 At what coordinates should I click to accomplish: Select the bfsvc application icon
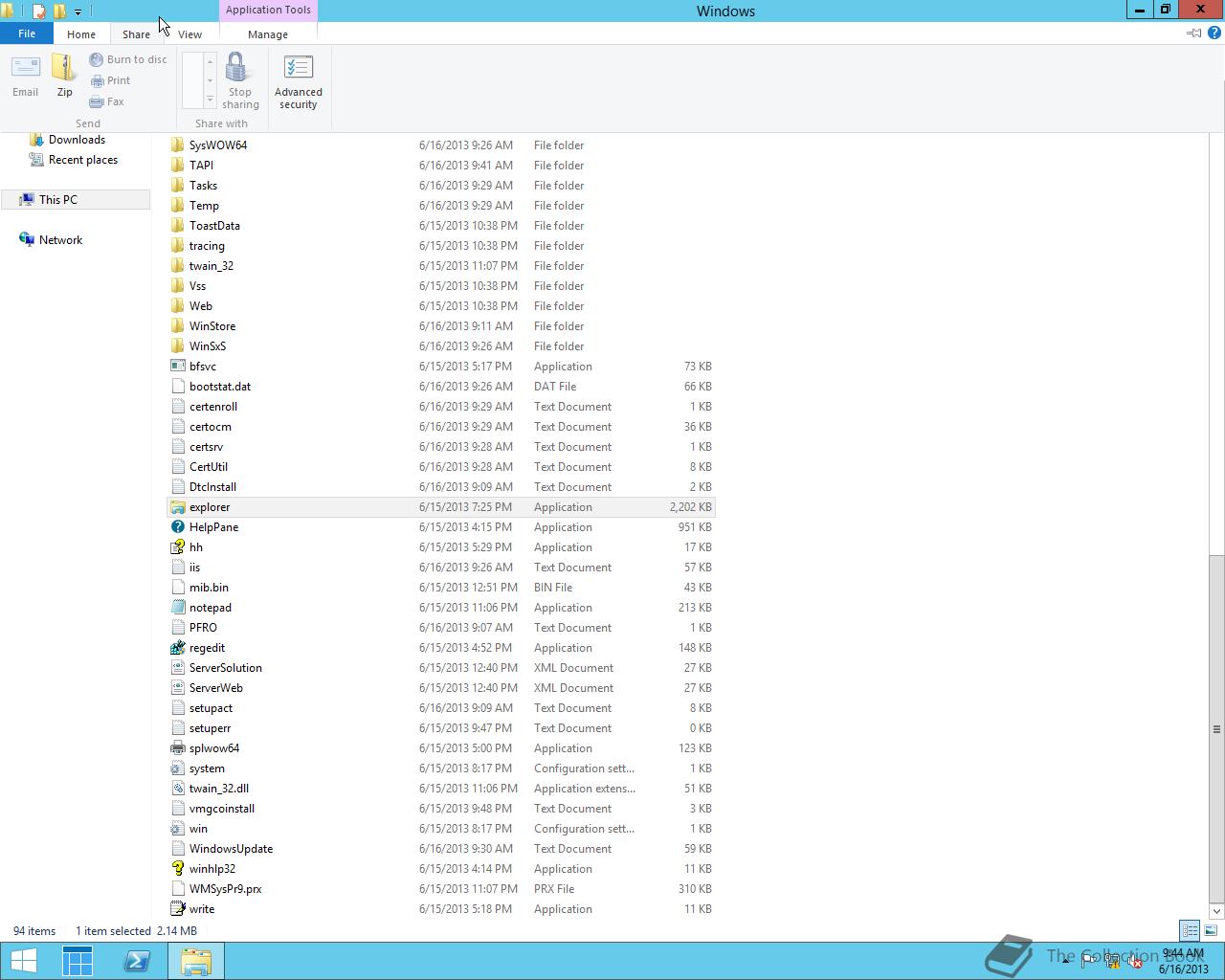pyautogui.click(x=178, y=367)
